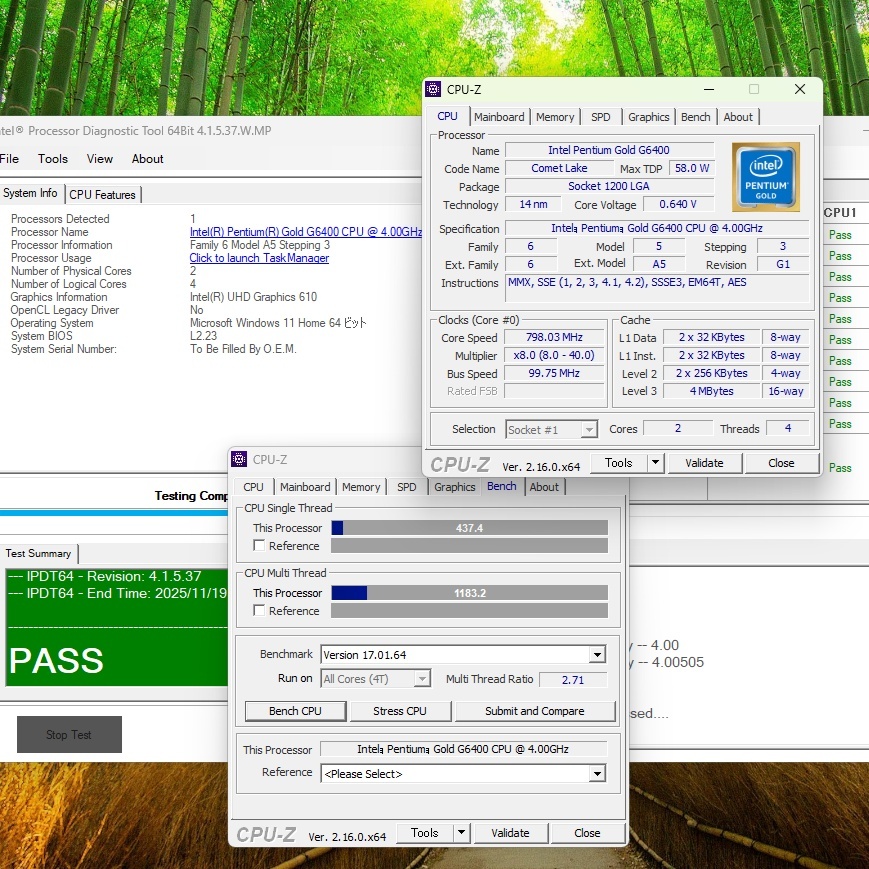The image size is (869, 869).
Task: Expand the Reference processor Please Select dropdown
Action: (597, 774)
